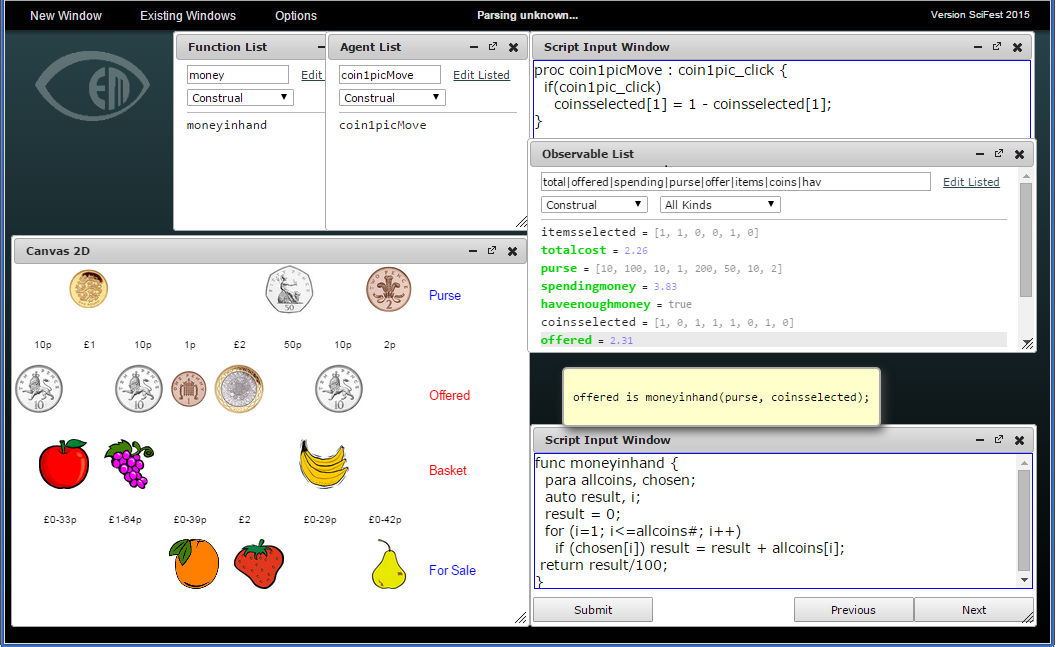Click the Function List search field
This screenshot has width=1059, height=647.
tap(238, 75)
